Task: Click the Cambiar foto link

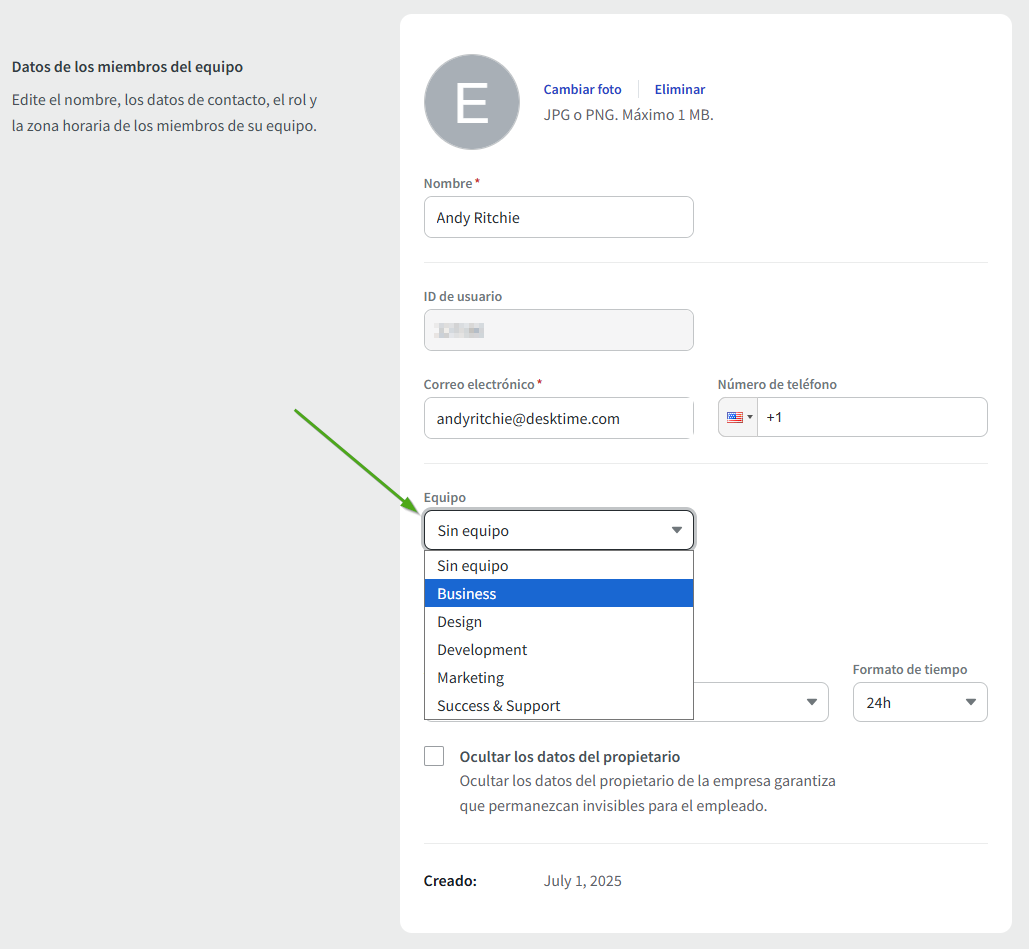Action: click(582, 89)
